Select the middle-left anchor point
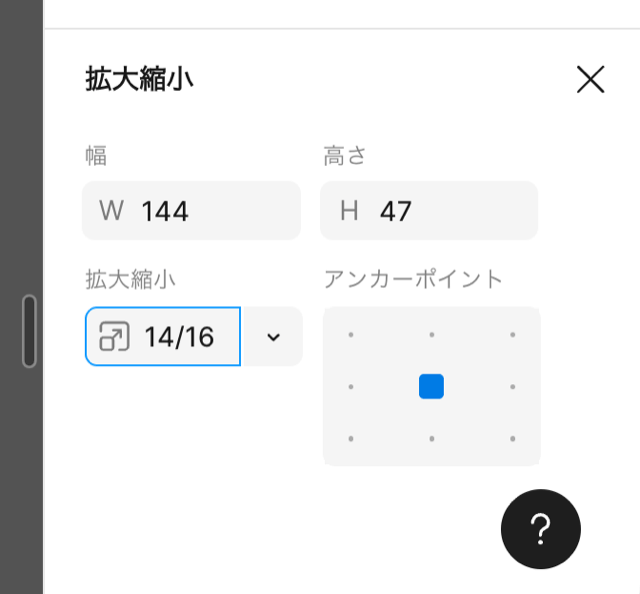Image resolution: width=640 pixels, height=594 pixels. pyautogui.click(x=351, y=386)
